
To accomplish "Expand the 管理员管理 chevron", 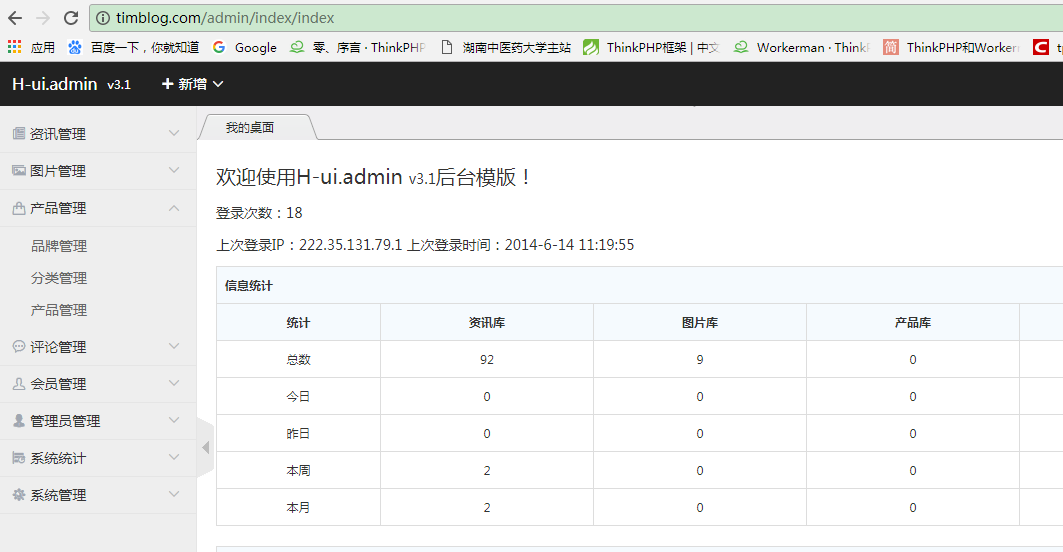I will tap(174, 420).
